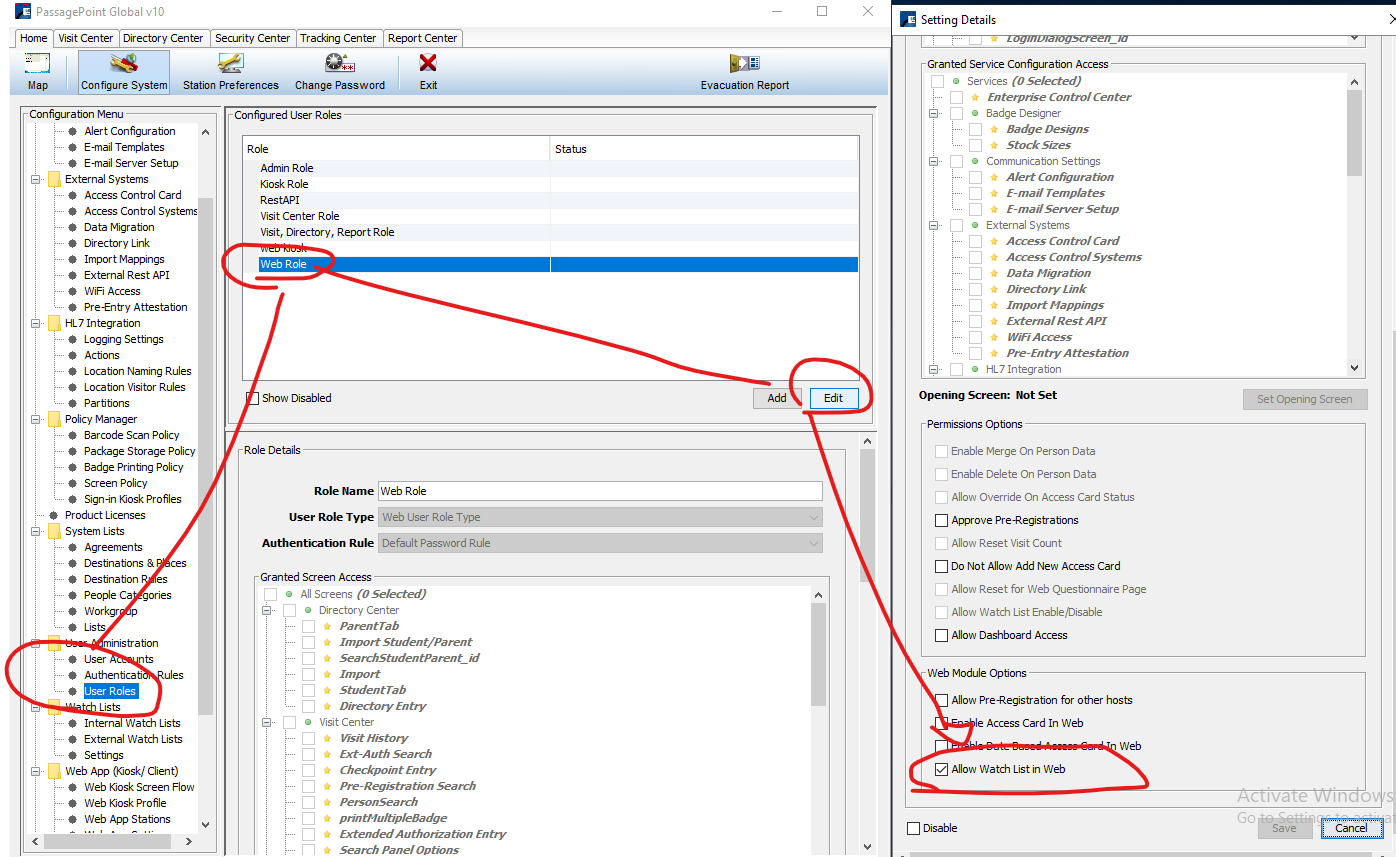1396x857 pixels.
Task: Switch to the Visit Center tab
Action: (86, 38)
